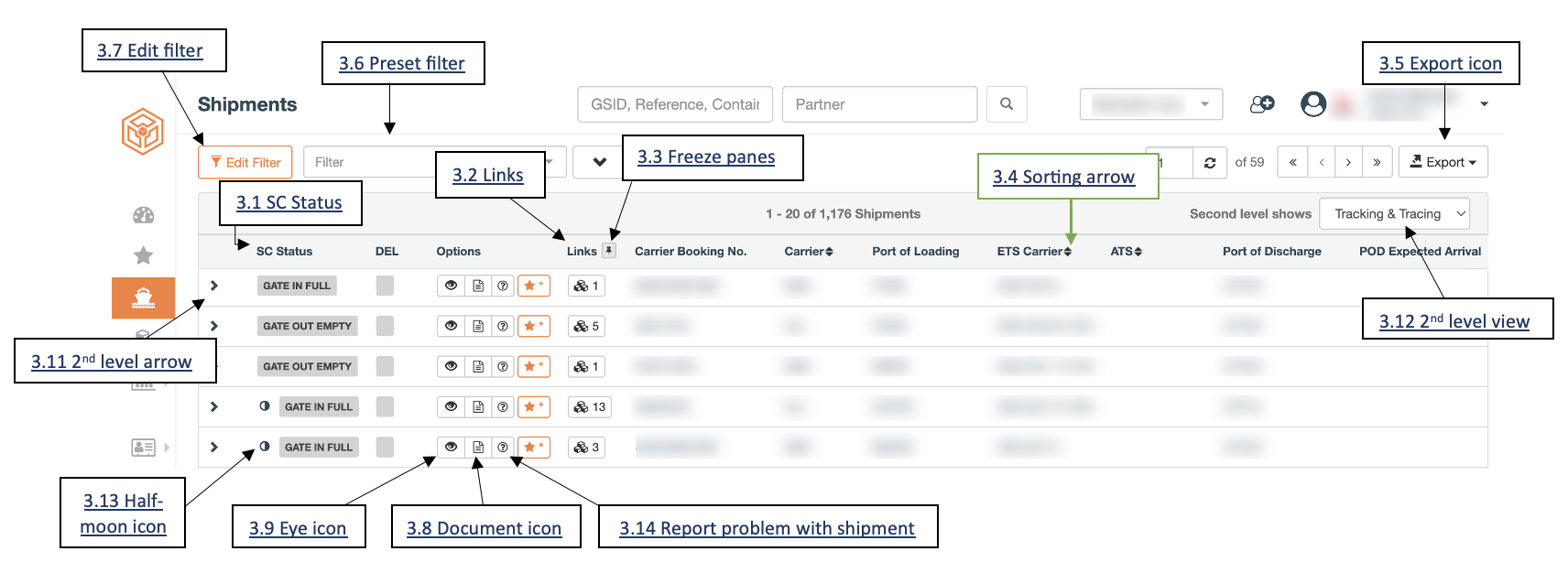Select the ship shipments sidebar icon

[144, 297]
